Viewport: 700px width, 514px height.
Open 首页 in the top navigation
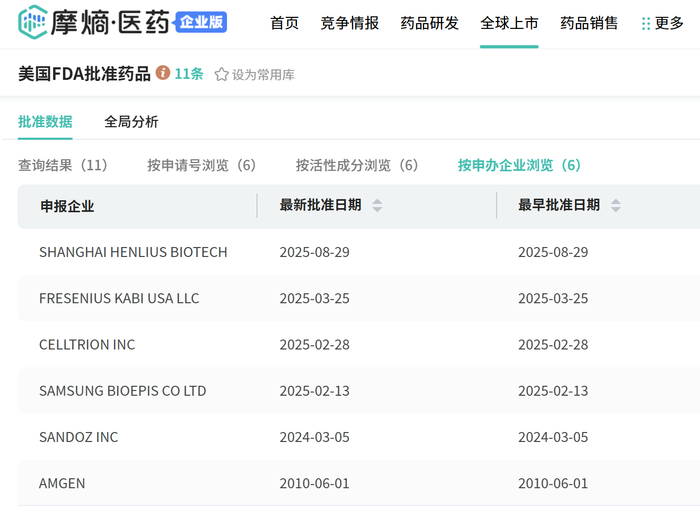tap(284, 23)
